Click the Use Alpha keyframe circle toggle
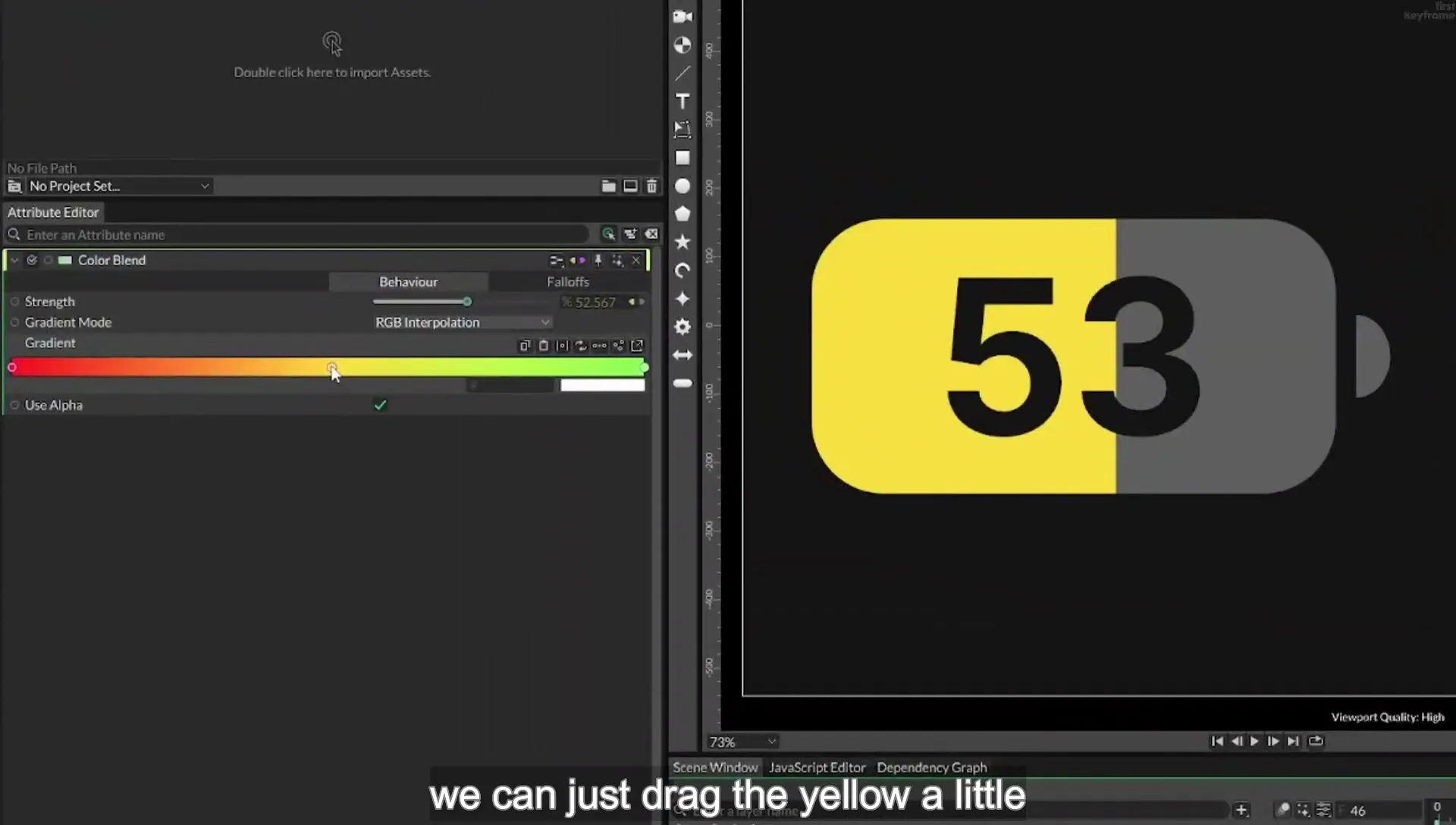1456x825 pixels. 14,405
